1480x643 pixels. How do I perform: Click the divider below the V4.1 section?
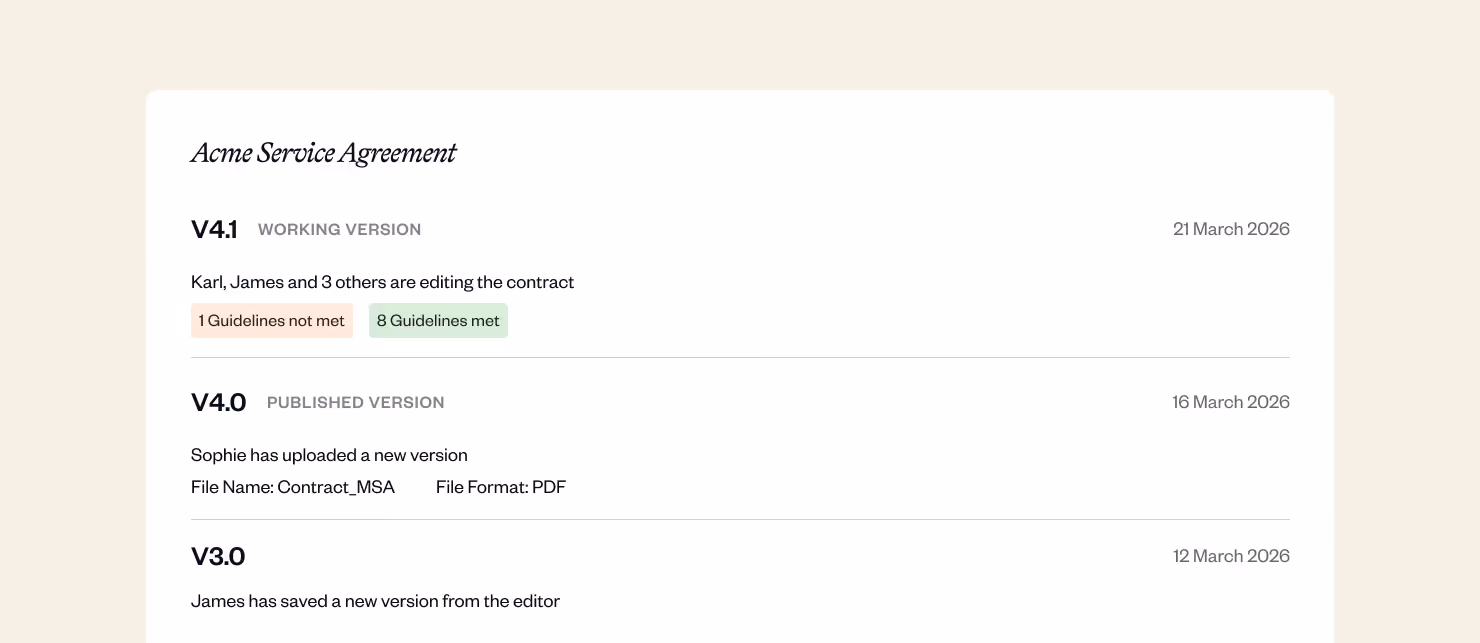tap(740, 357)
